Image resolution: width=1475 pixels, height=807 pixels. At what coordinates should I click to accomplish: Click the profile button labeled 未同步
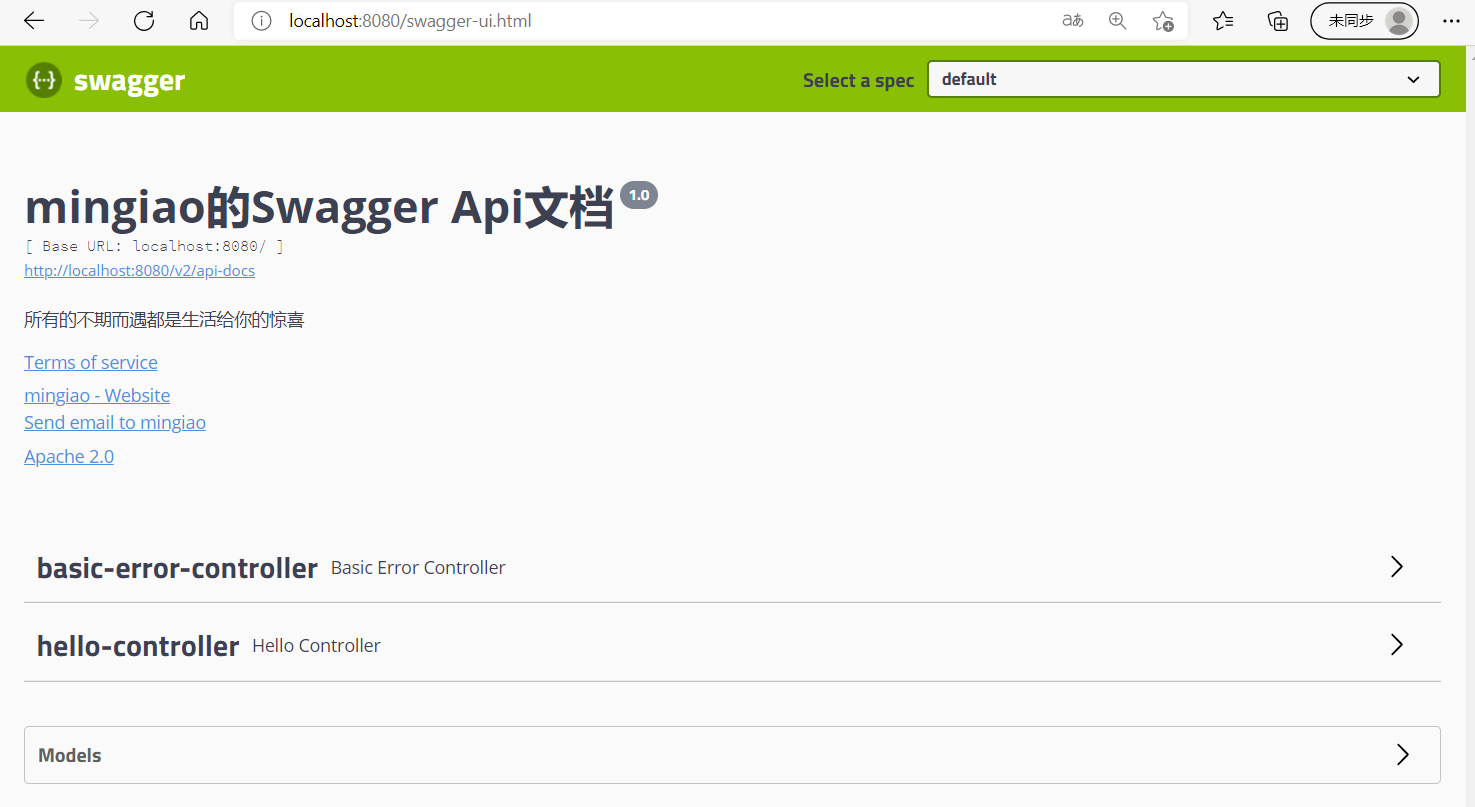pyautogui.click(x=1364, y=21)
